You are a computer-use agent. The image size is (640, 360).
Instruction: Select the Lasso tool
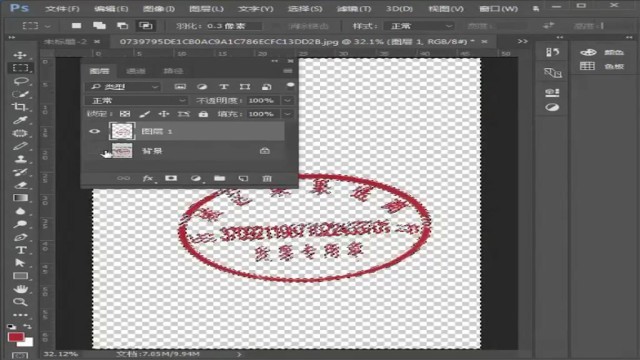(x=20, y=81)
